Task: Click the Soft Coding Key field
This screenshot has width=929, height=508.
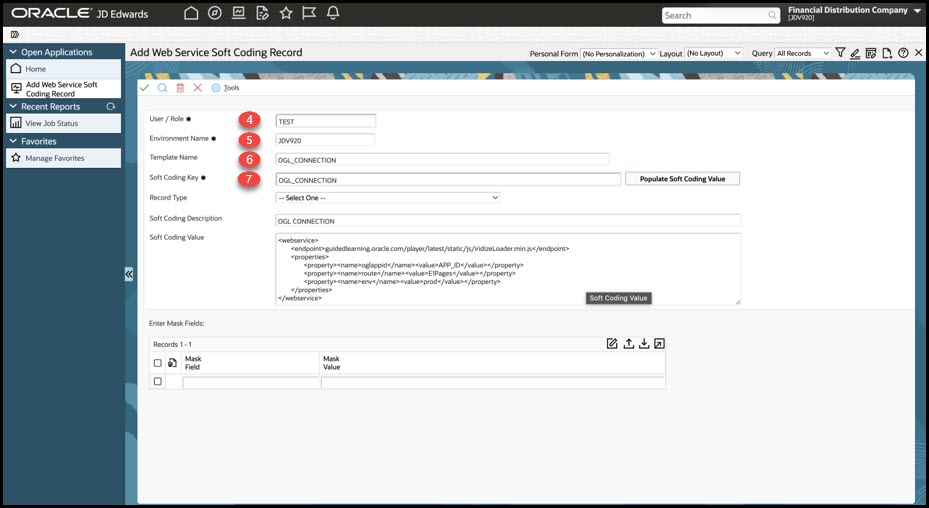Action: coord(449,180)
